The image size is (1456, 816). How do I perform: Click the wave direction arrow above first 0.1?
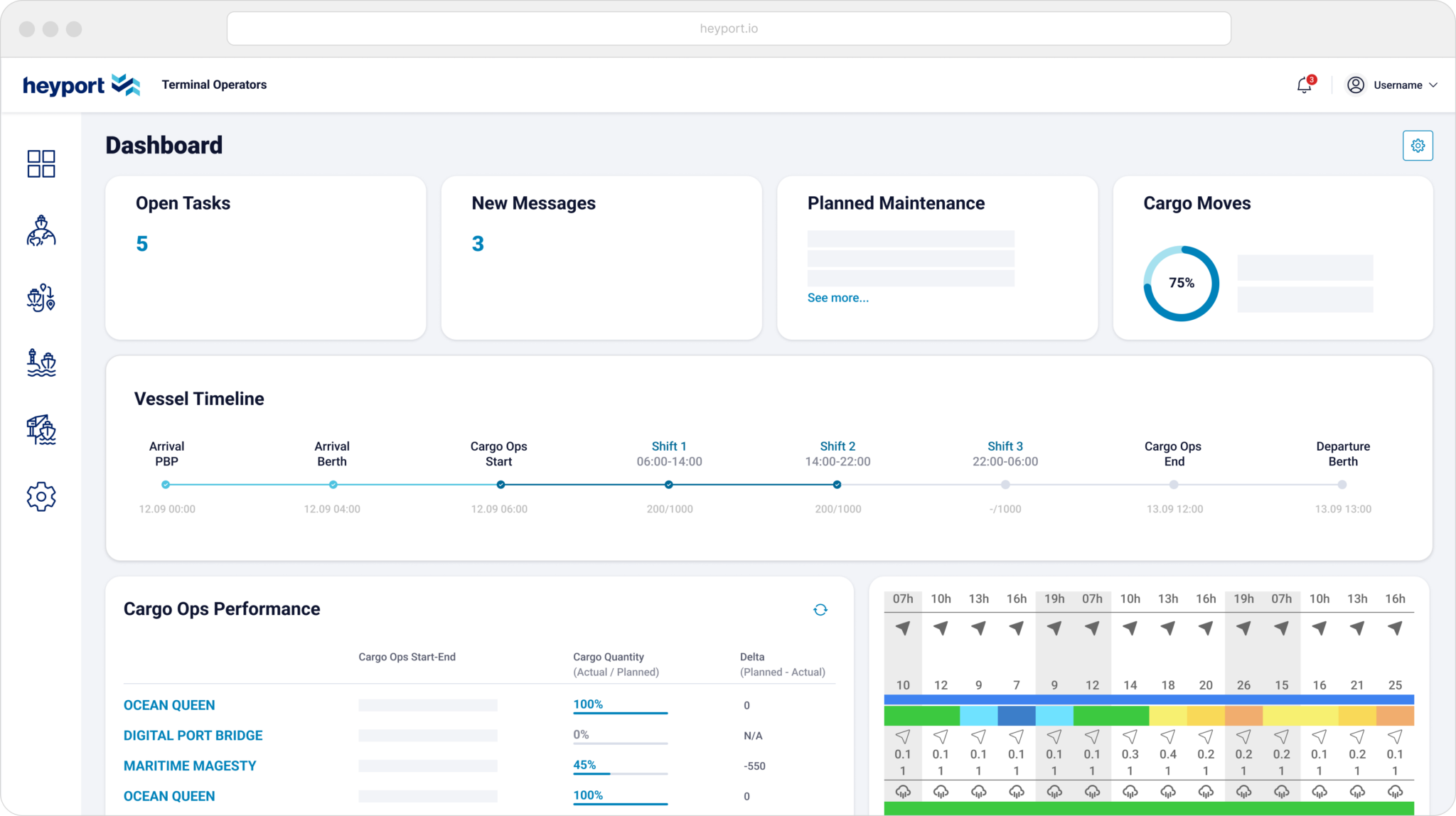903,736
